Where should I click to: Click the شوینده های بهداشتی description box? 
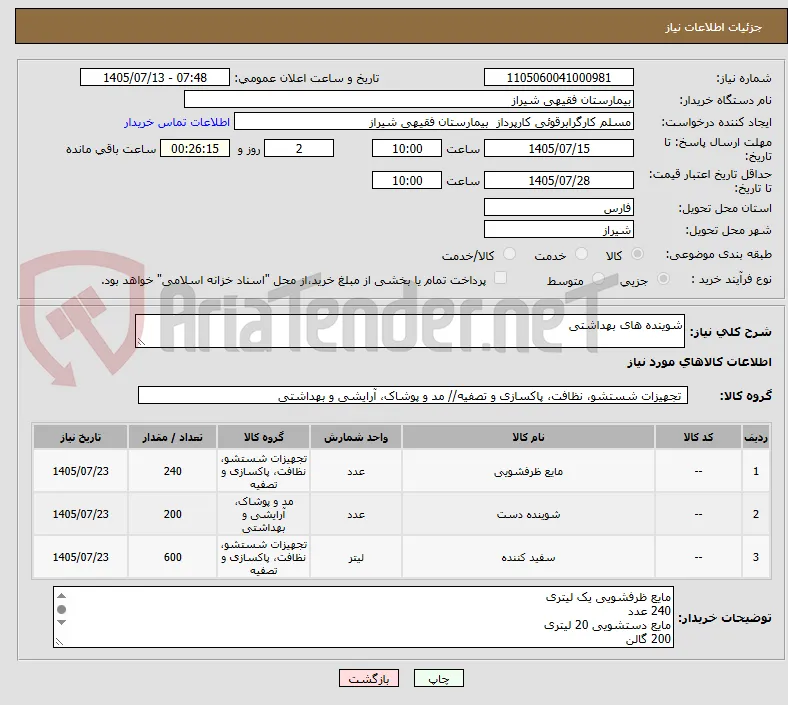(410, 331)
